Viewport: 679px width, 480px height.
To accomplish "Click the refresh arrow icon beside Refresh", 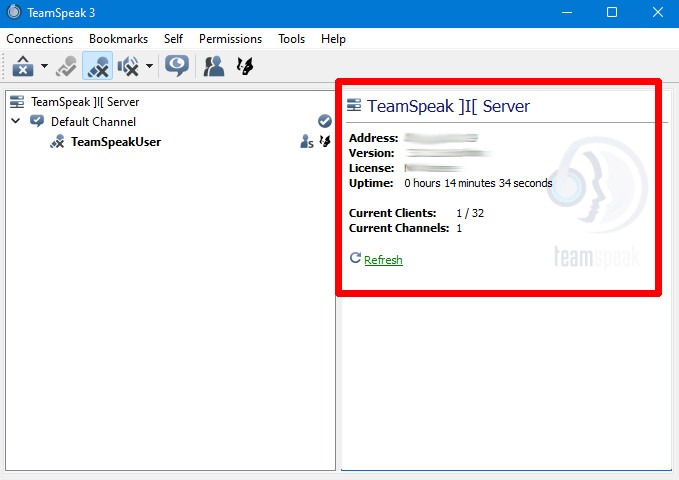I will 355,258.
